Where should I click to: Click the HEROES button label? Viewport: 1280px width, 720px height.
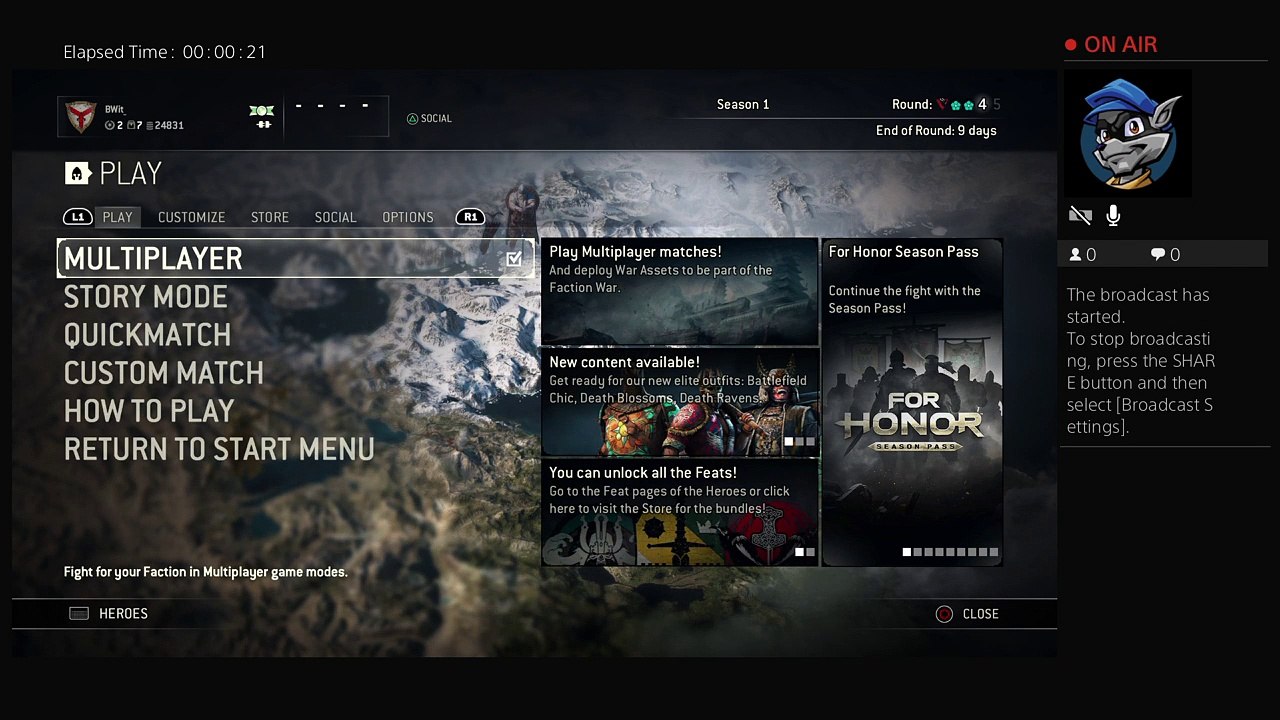tap(123, 614)
